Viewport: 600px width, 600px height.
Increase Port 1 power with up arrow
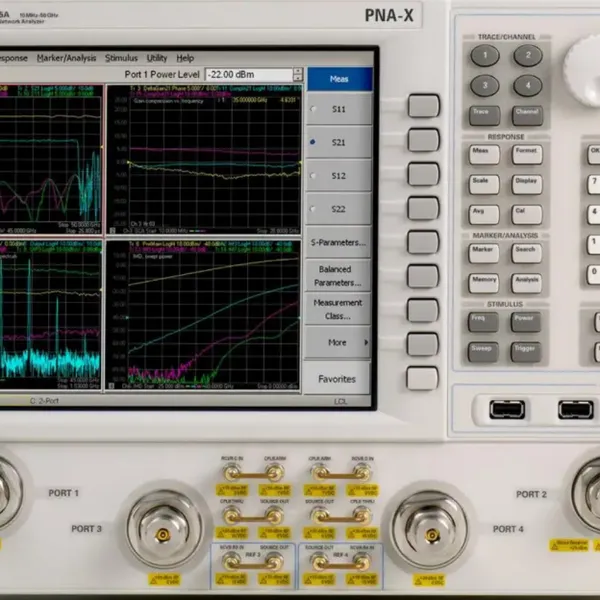click(x=298, y=71)
